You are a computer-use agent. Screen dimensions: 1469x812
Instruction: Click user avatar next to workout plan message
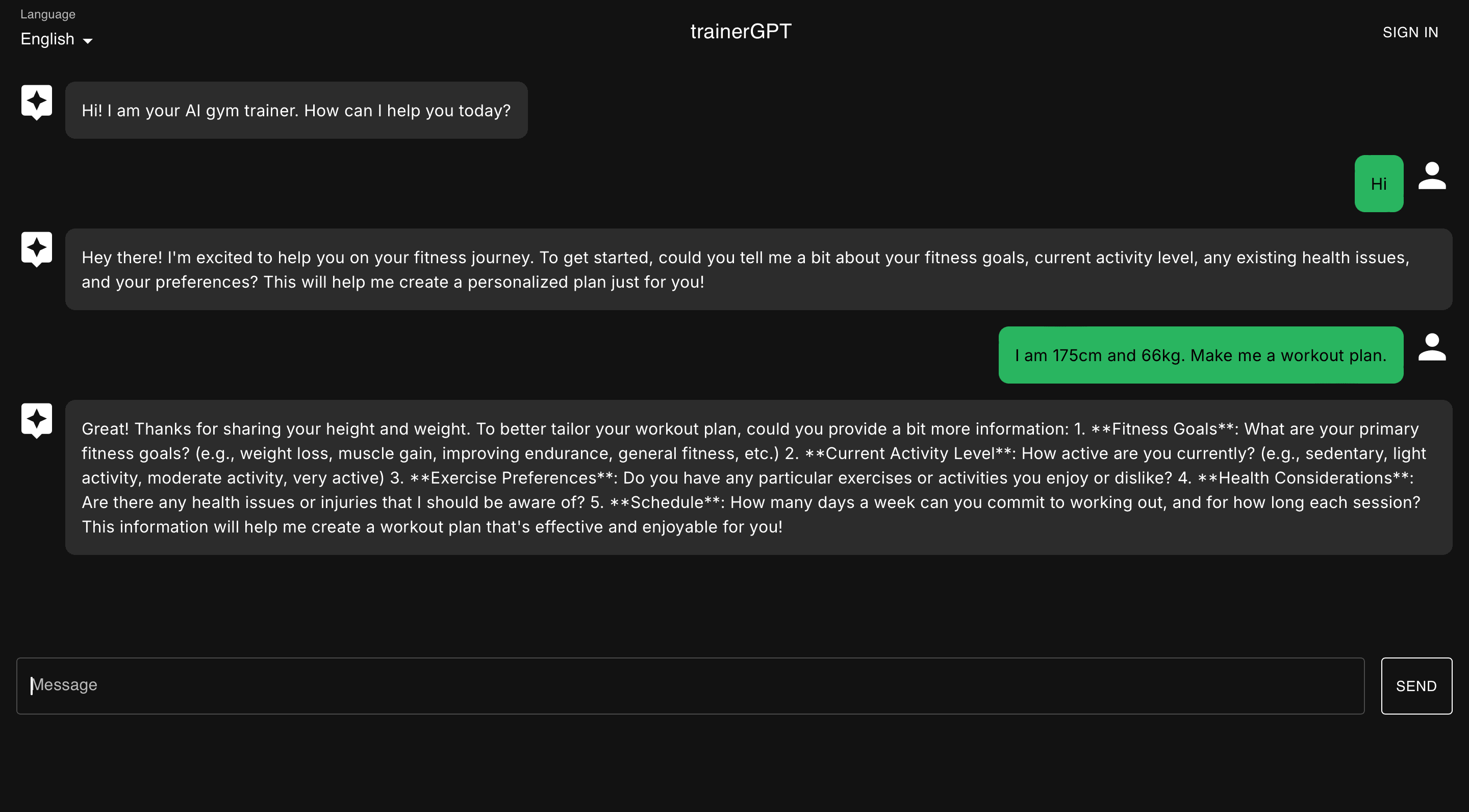tap(1432, 347)
